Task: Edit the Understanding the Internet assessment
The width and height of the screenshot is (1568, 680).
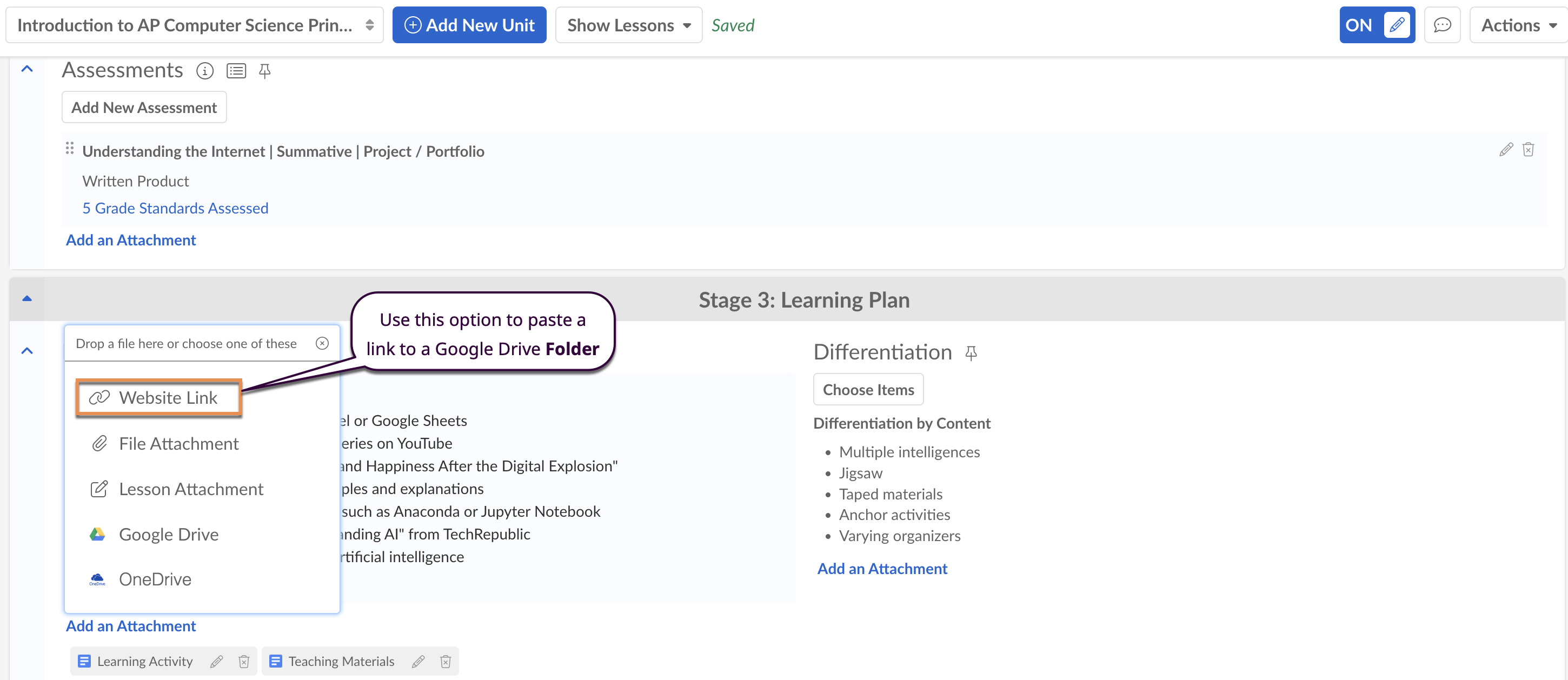Action: 1505,150
